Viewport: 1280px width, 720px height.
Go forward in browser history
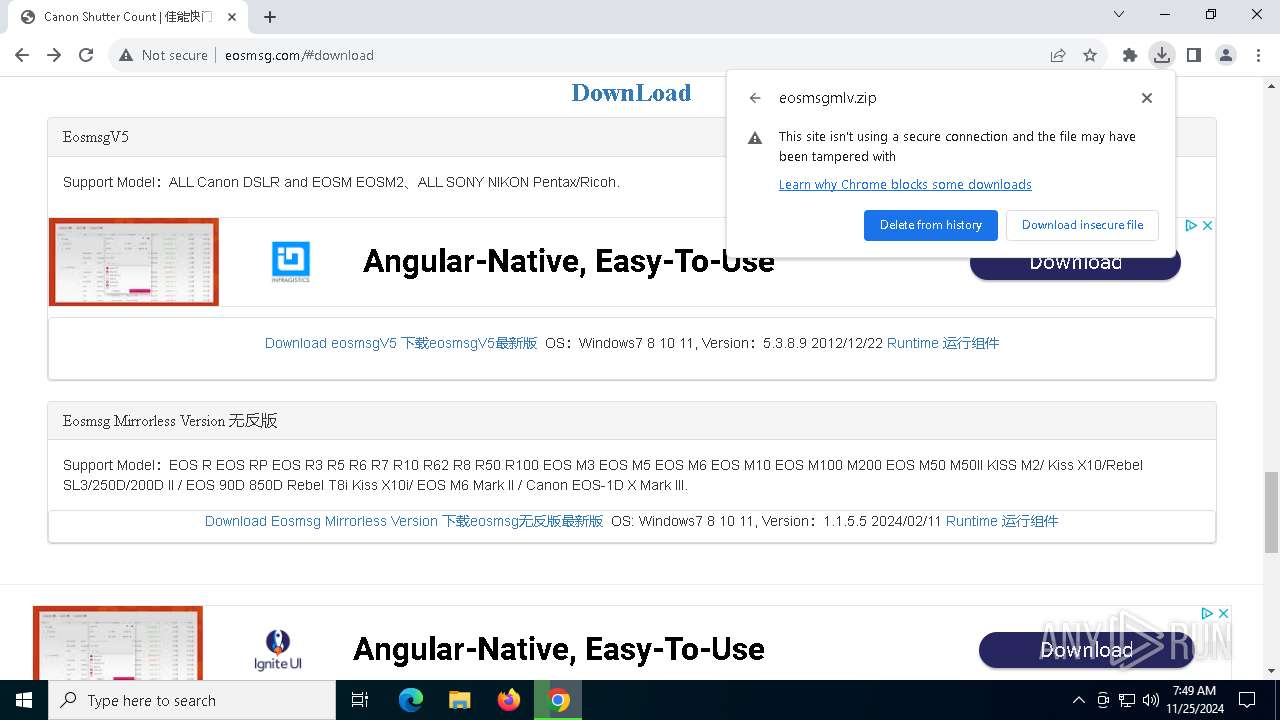tap(54, 55)
